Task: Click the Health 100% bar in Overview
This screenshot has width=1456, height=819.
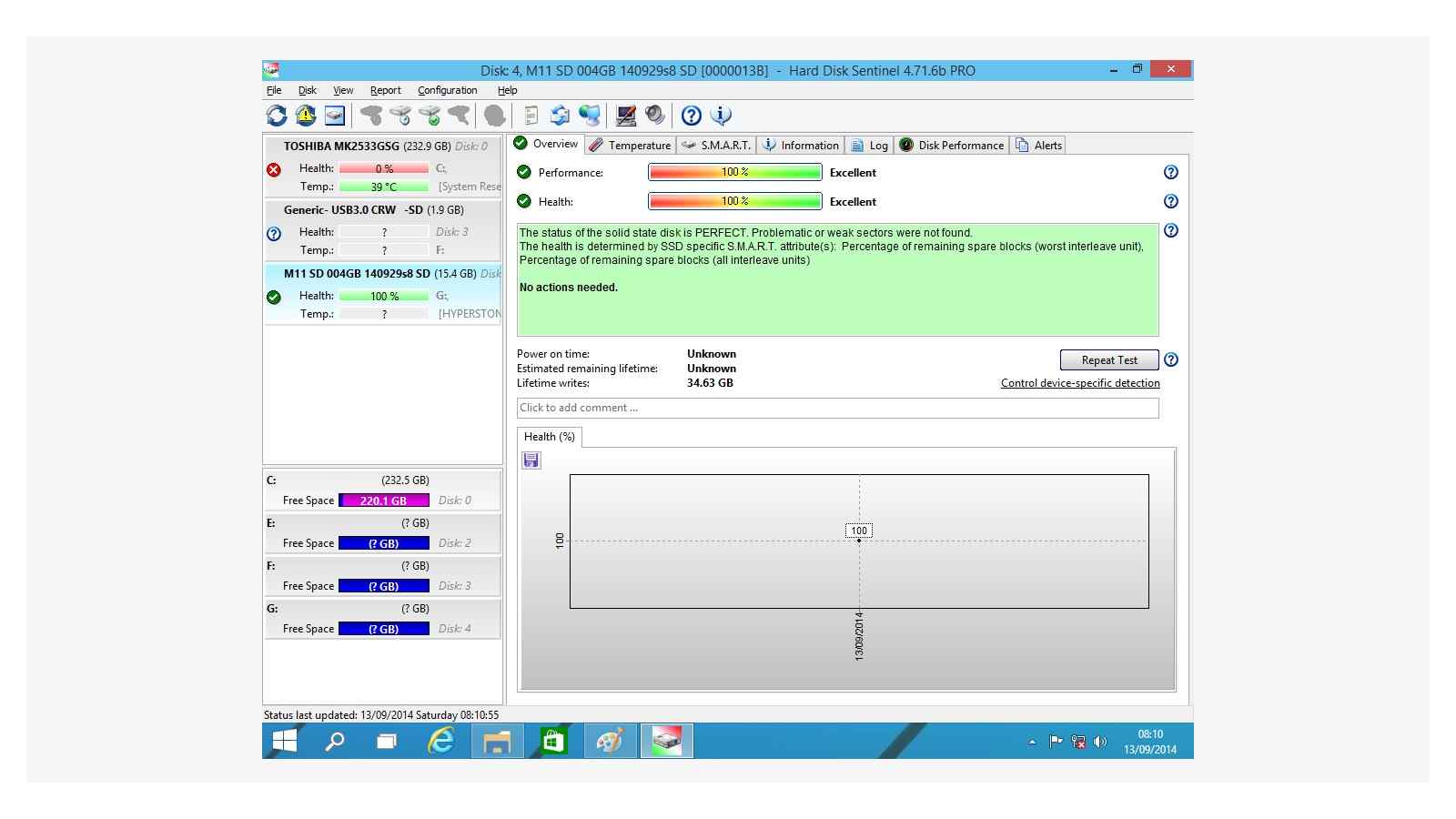Action: (734, 201)
